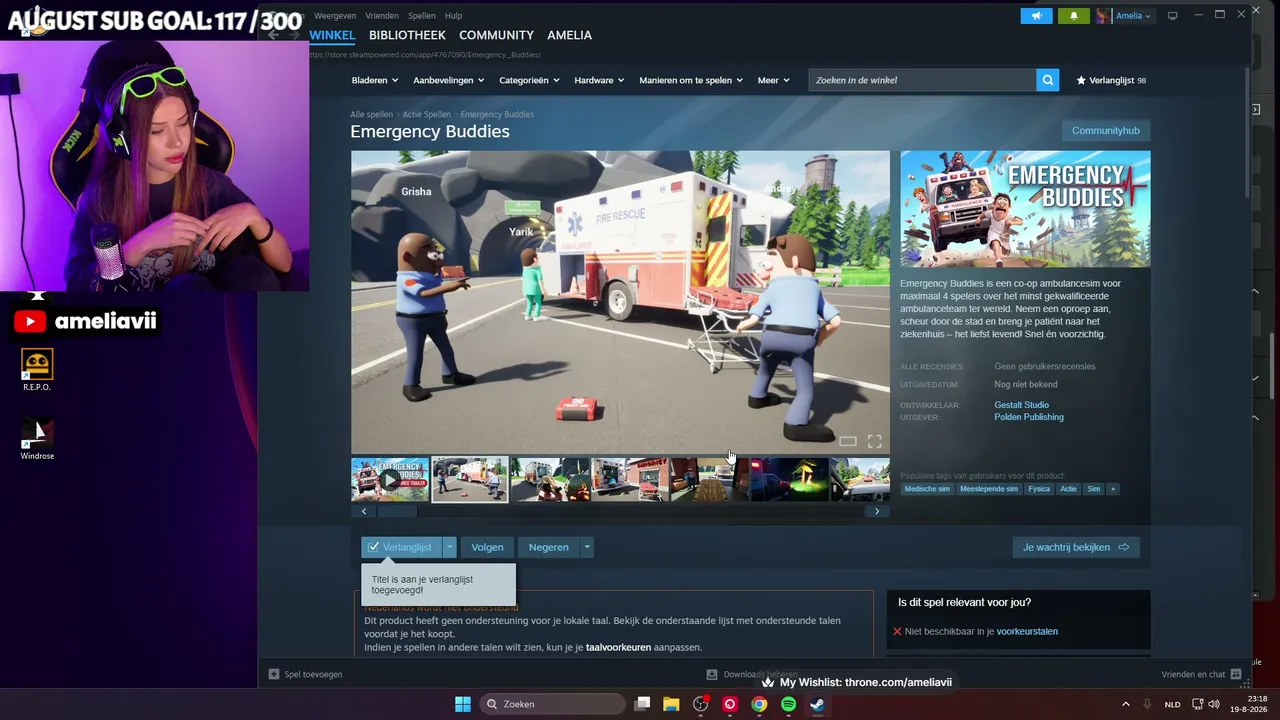This screenshot has height=720, width=1280.
Task: Expand the Manieren om te spelen menu
Action: point(691,80)
